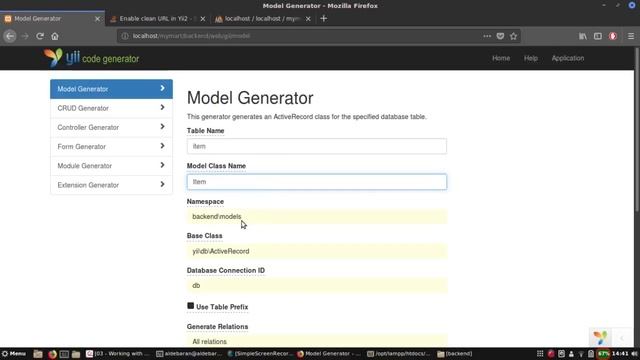Viewport: 640px width, 360px height.
Task: Launch file manager from taskbar launcher
Action: [38, 354]
